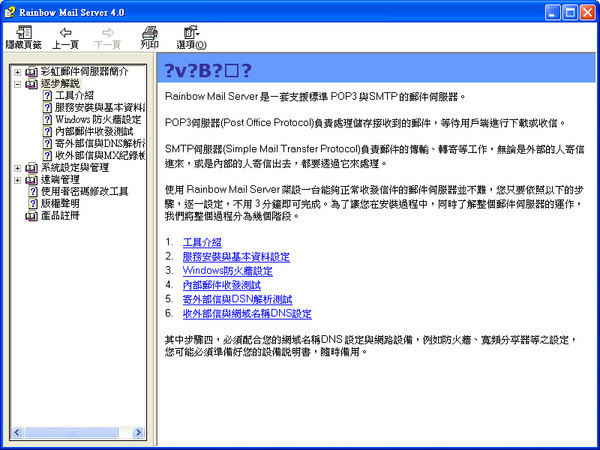Open 內部郵件收發測試 tree topic
600x450 pixels.
[x=94, y=132]
